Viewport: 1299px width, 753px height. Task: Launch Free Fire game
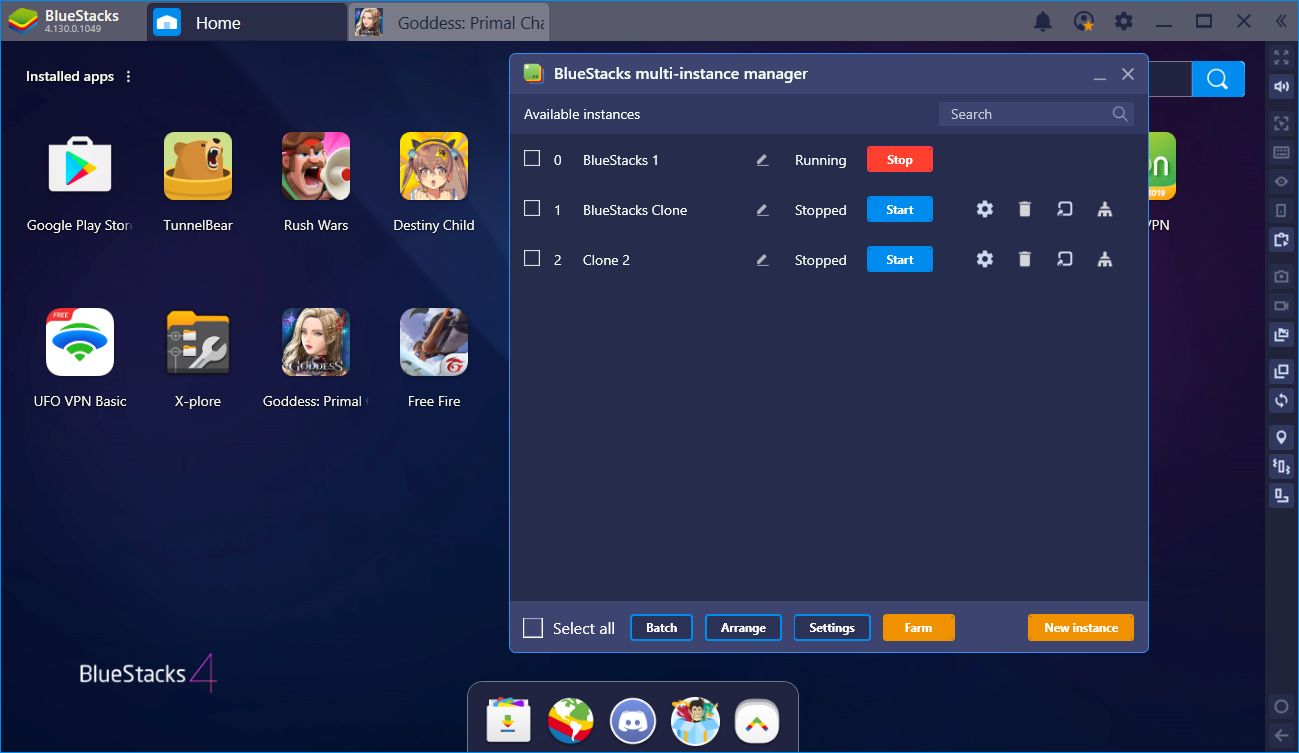(434, 342)
